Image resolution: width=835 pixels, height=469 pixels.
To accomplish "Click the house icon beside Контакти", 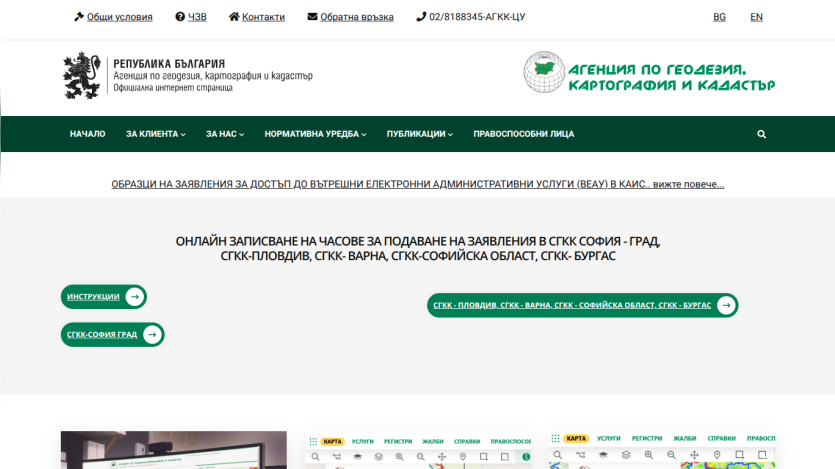I will pos(234,17).
